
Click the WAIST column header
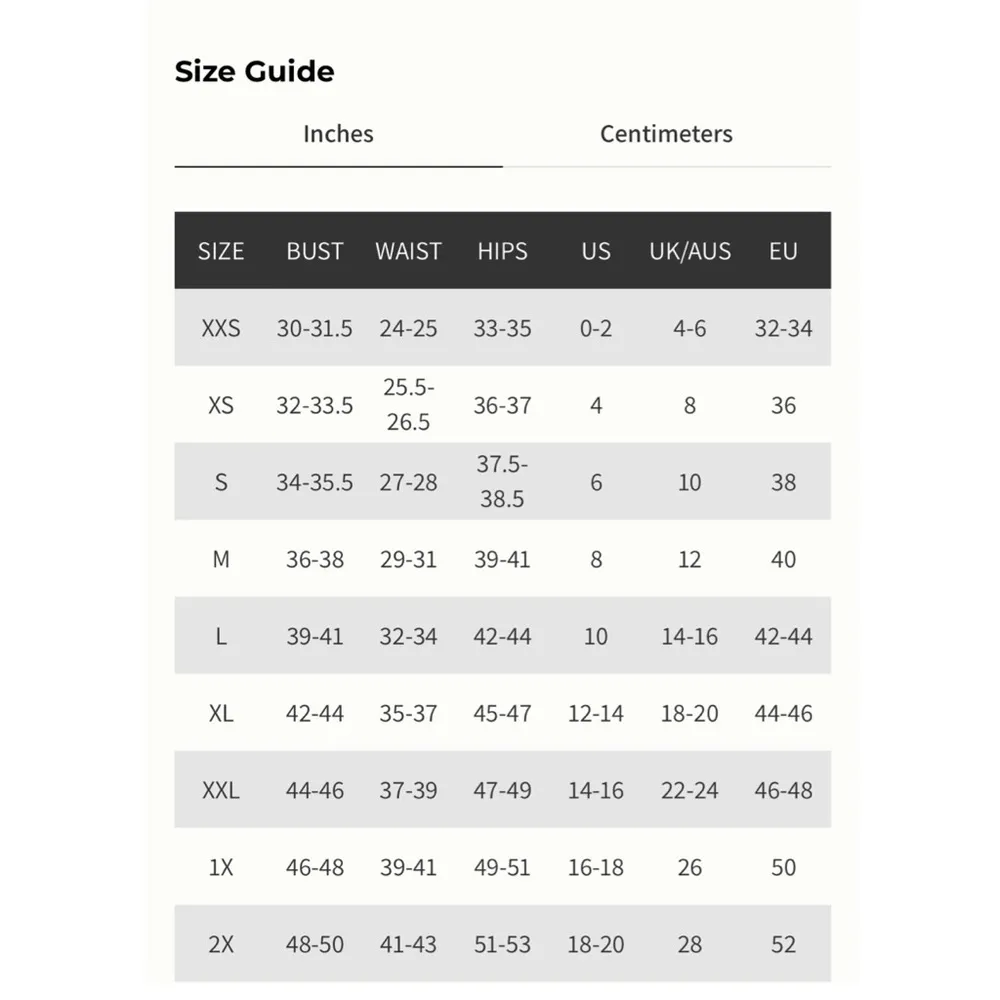[408, 251]
